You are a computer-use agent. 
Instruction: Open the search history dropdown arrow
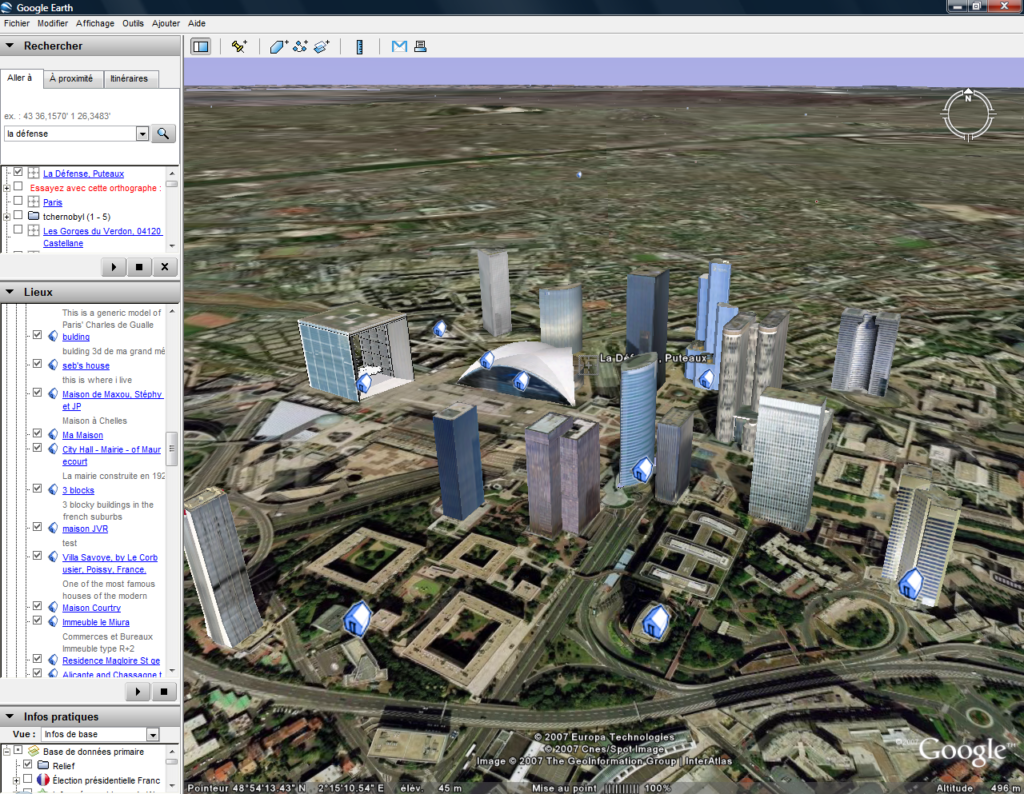click(142, 134)
